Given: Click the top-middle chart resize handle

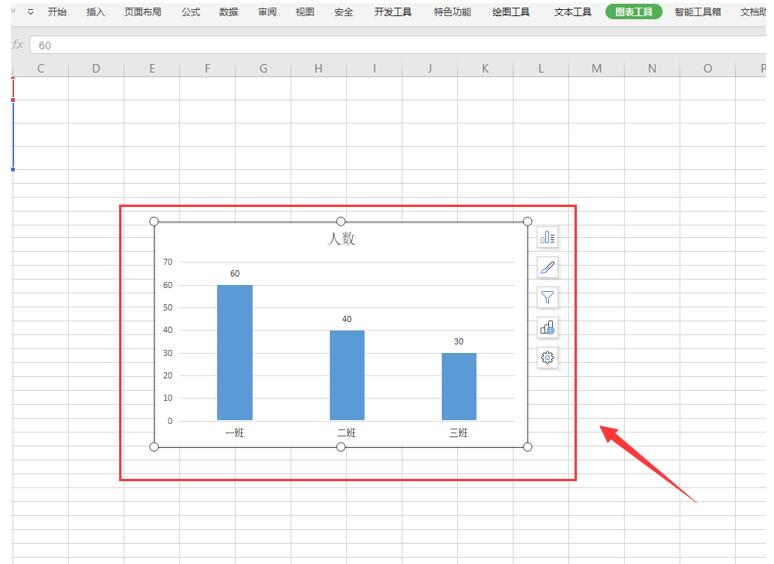Looking at the screenshot, I should pyautogui.click(x=341, y=222).
